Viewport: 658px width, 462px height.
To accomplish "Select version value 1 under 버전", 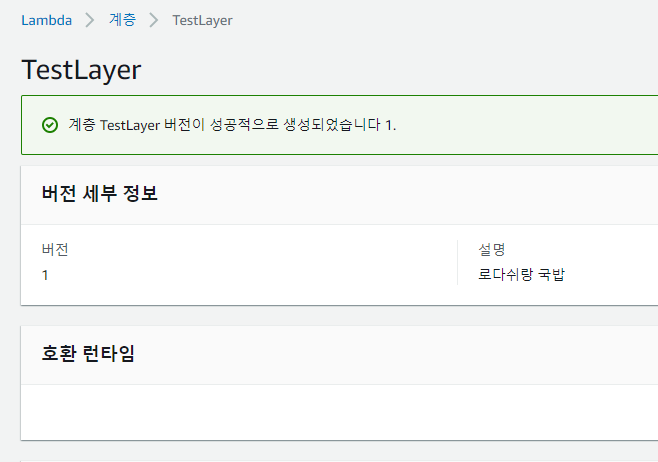I will point(46,274).
